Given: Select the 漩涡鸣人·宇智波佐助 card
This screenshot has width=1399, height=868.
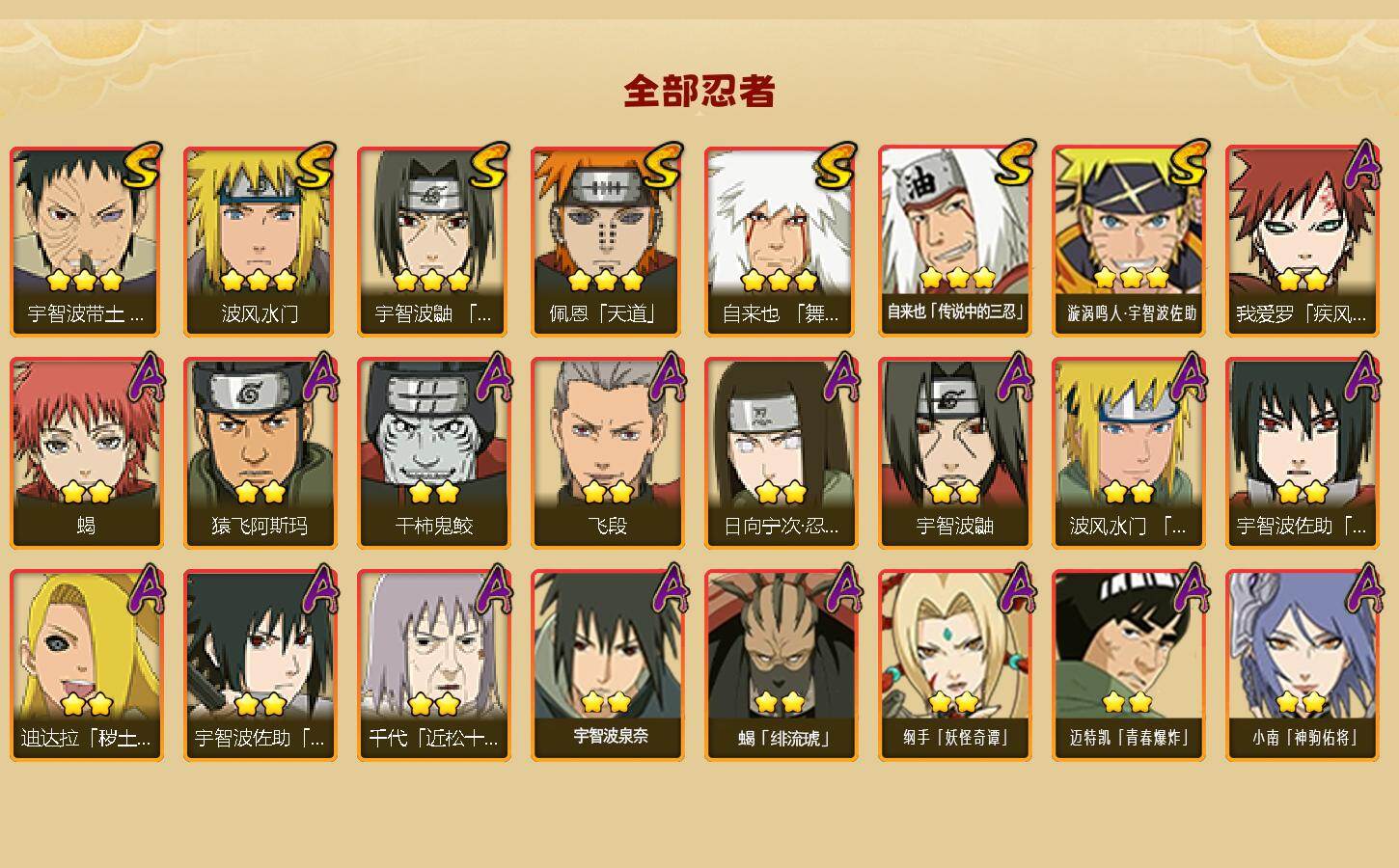Looking at the screenshot, I should (1128, 241).
